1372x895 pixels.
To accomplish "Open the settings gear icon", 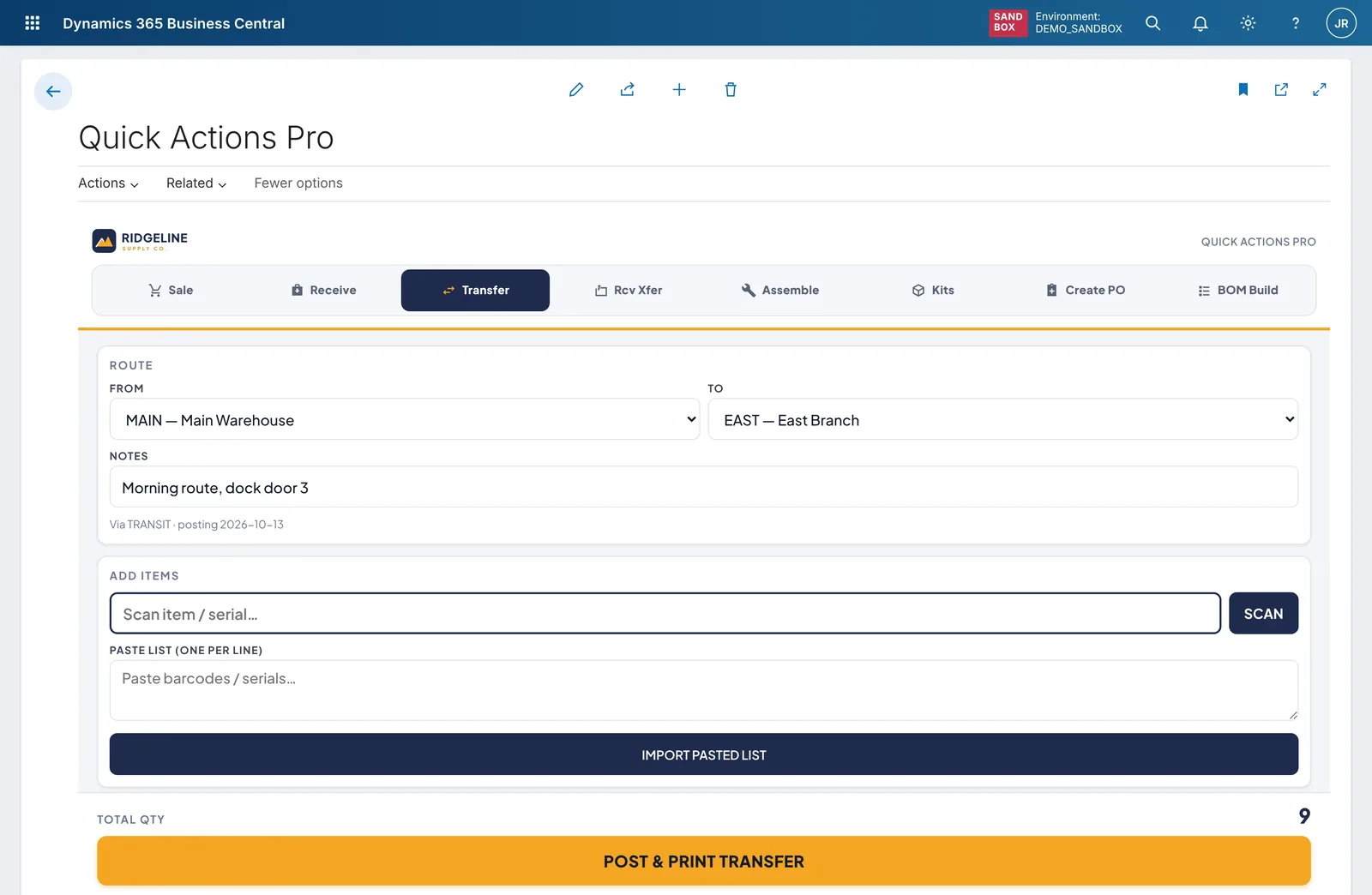I will click(1248, 23).
